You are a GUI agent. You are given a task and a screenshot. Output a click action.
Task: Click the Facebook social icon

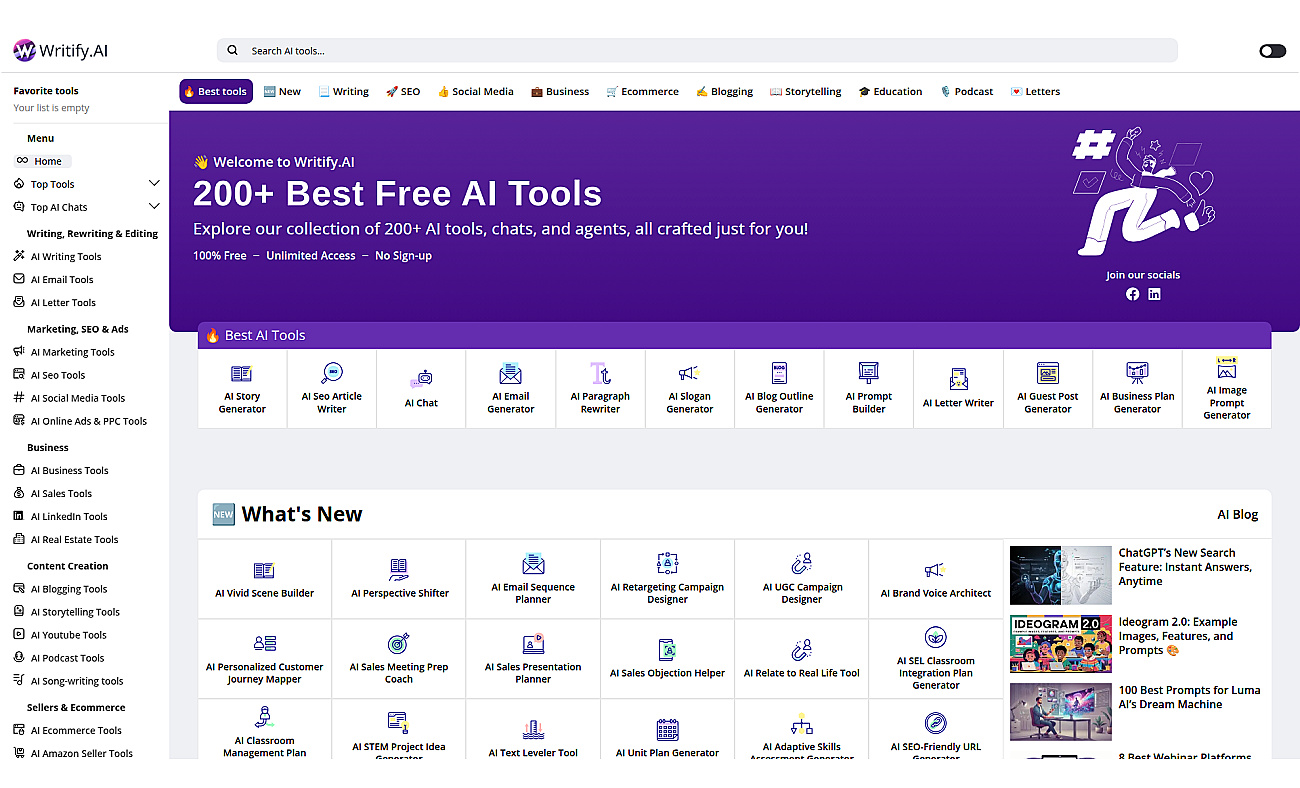click(x=1132, y=294)
